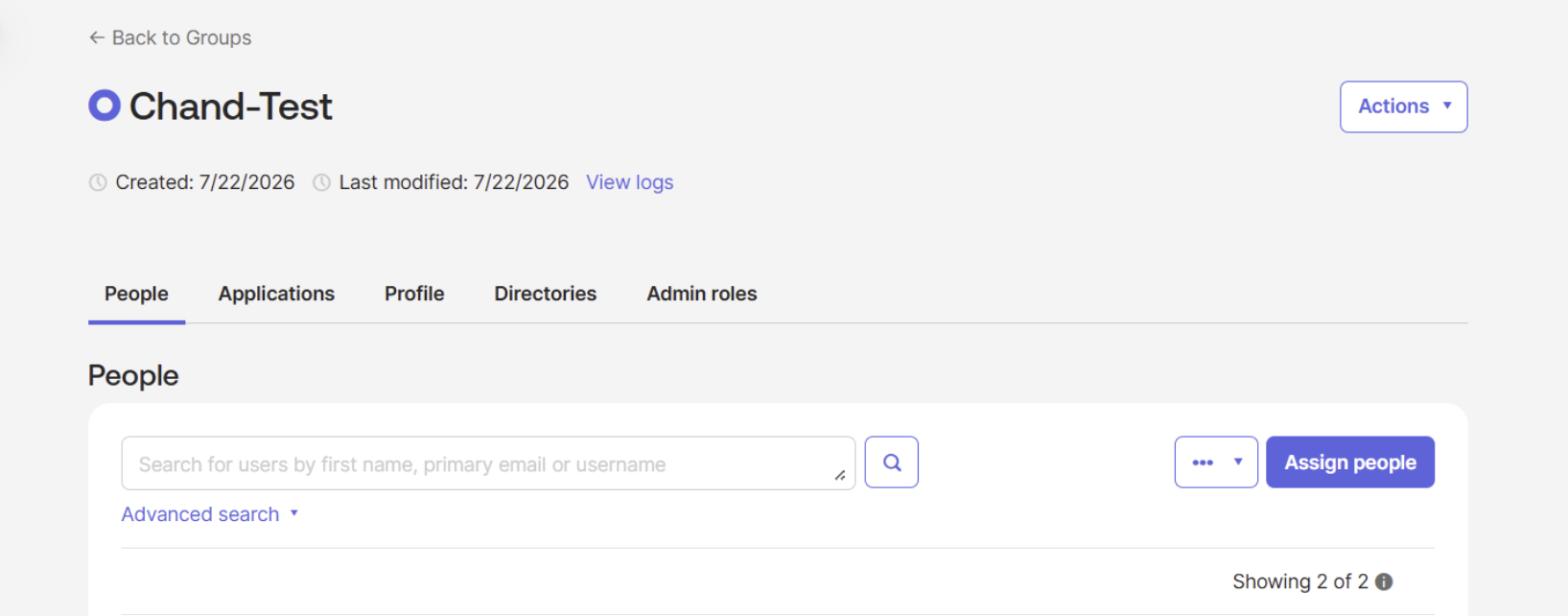Select the People tab
Screen dimensions: 1568x616
tap(136, 294)
